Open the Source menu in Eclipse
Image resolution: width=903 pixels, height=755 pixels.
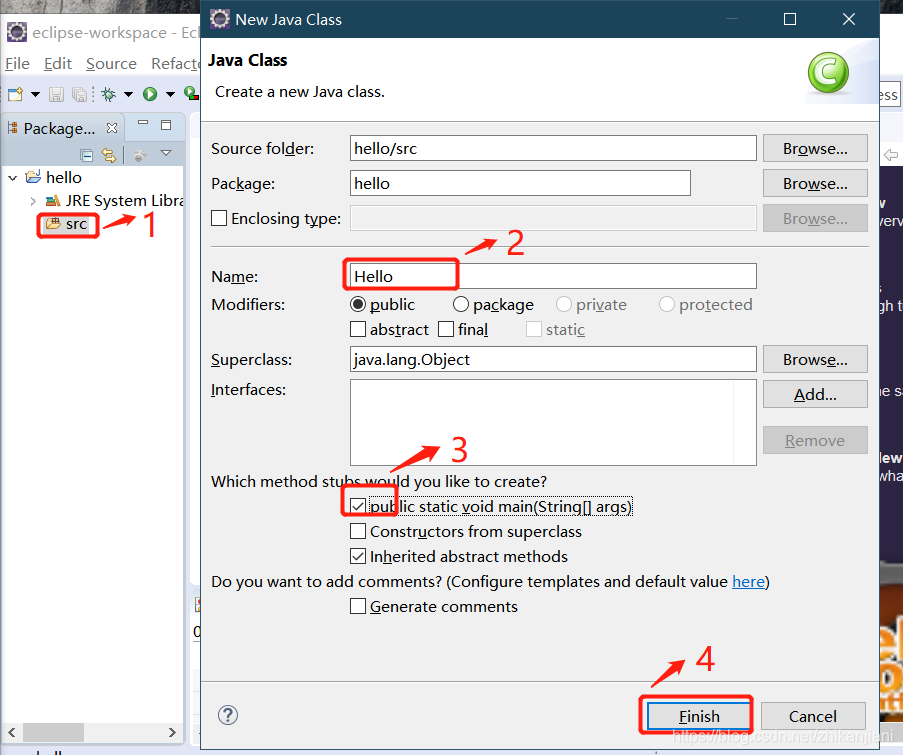111,63
